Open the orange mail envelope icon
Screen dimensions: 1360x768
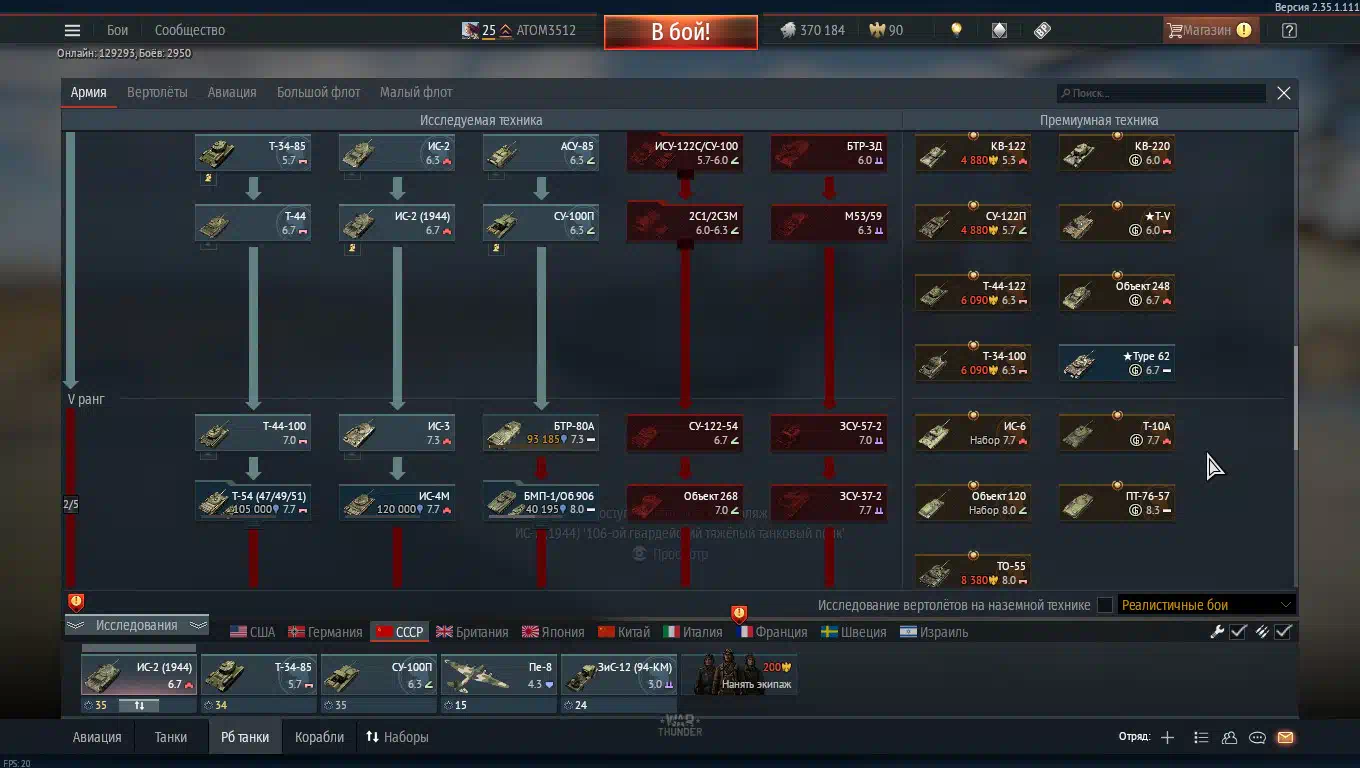click(1285, 737)
